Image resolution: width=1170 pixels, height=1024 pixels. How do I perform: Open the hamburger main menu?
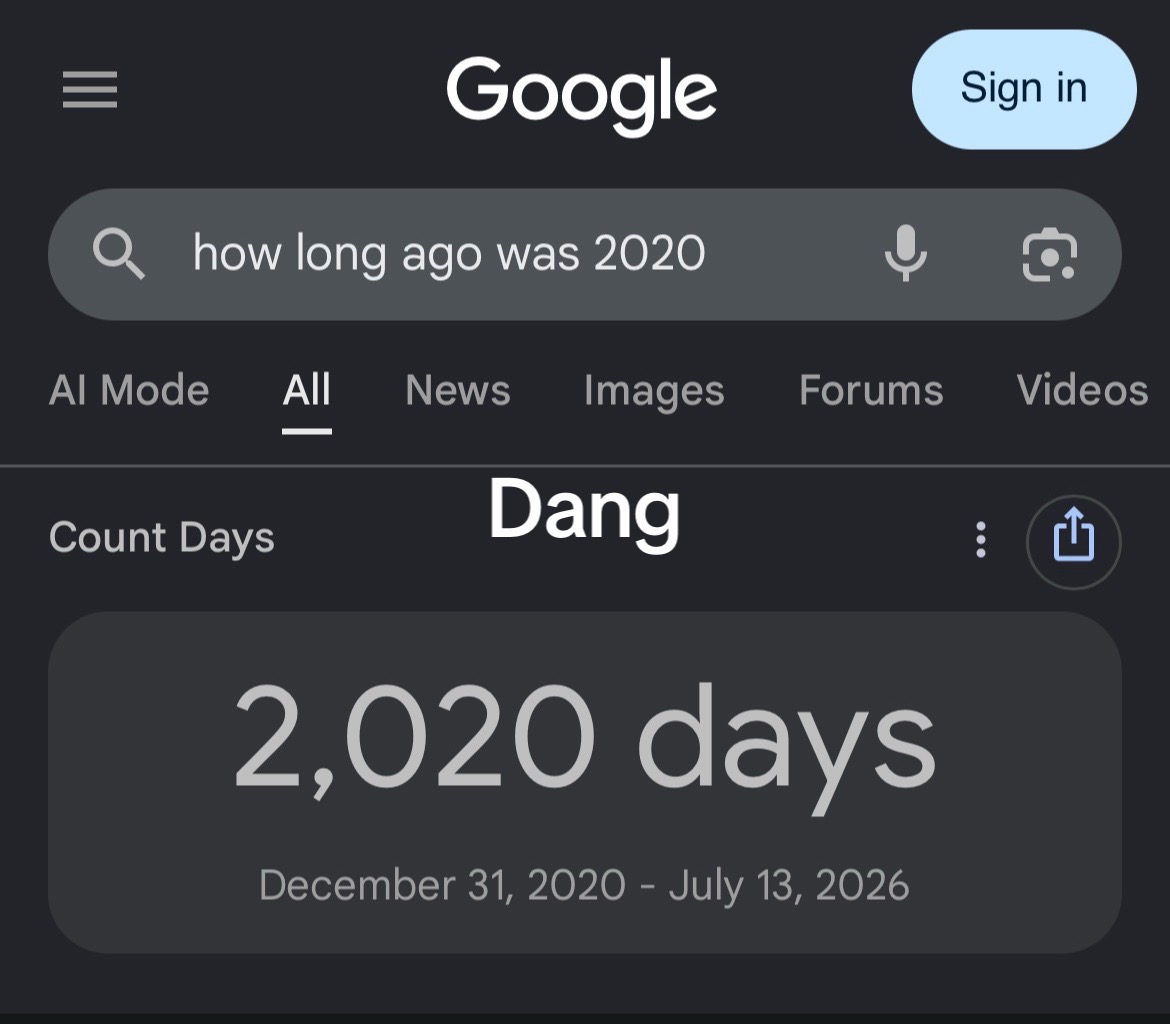click(x=90, y=90)
